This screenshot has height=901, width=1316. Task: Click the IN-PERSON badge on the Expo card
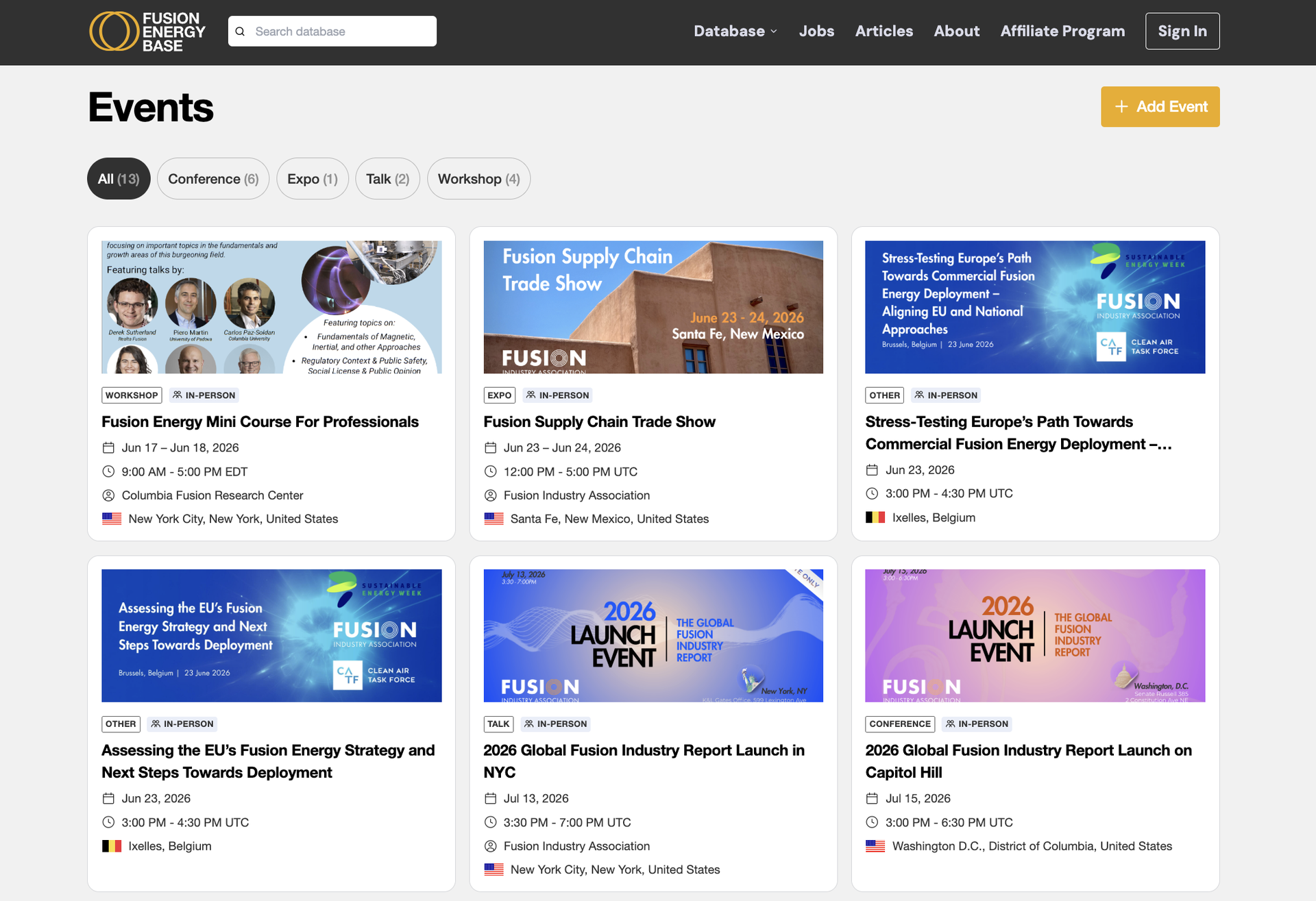[x=557, y=395]
